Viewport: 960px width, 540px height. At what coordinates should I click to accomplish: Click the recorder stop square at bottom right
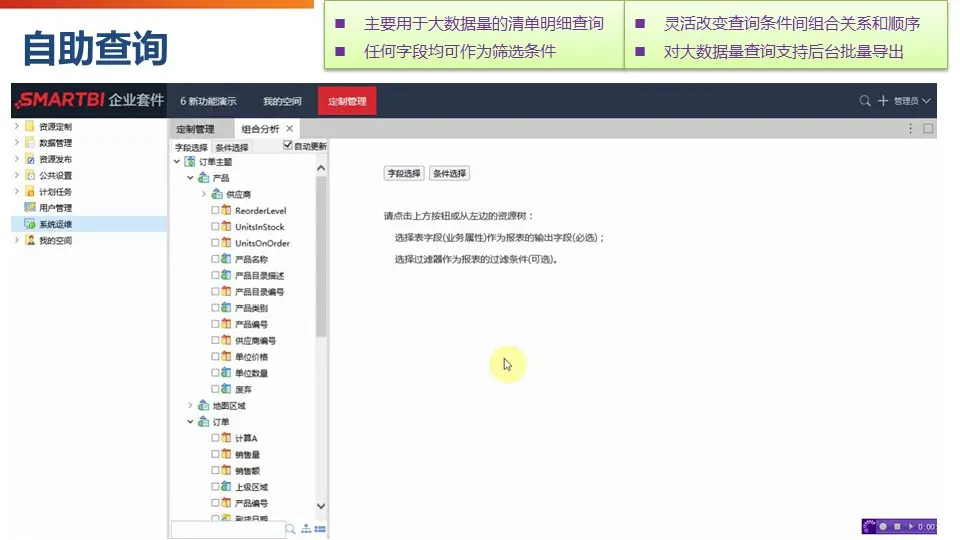(897, 527)
